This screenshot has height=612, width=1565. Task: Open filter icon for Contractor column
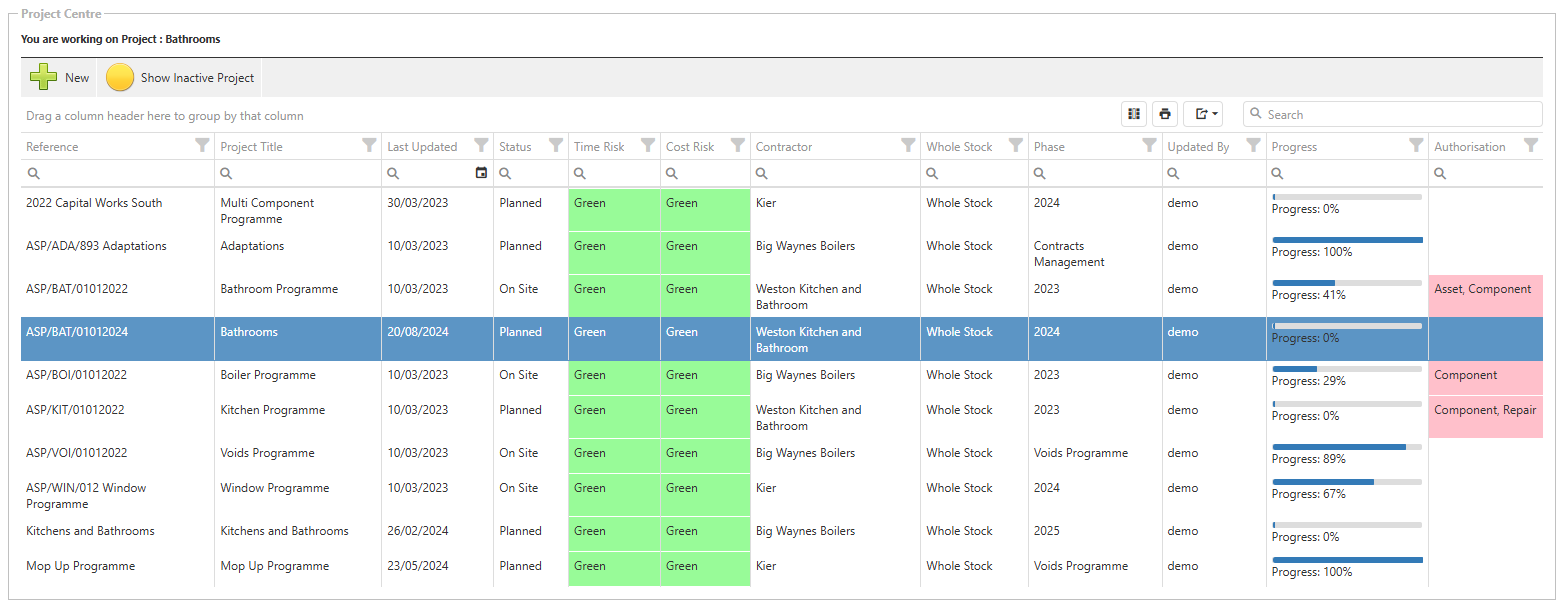907,145
